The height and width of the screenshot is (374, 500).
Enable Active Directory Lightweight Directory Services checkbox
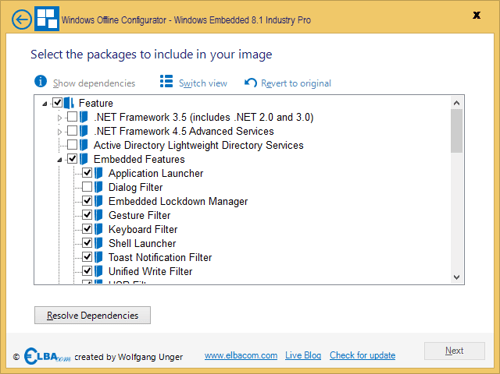point(72,145)
